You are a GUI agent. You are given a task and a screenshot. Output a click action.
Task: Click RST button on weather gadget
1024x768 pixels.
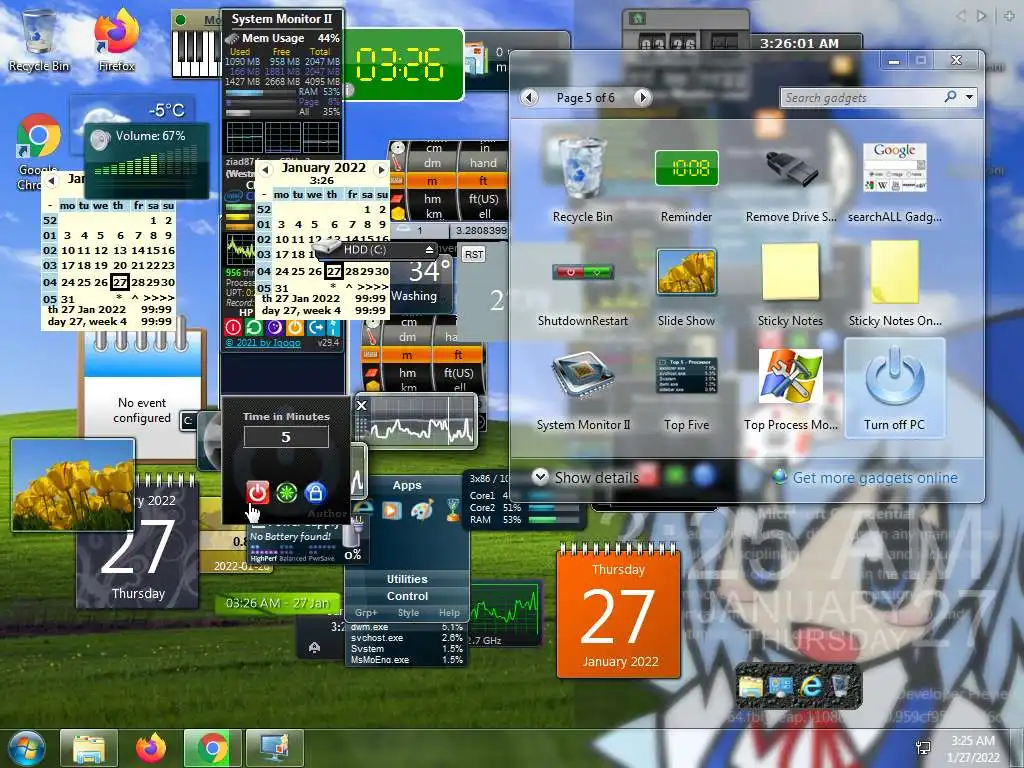(474, 254)
